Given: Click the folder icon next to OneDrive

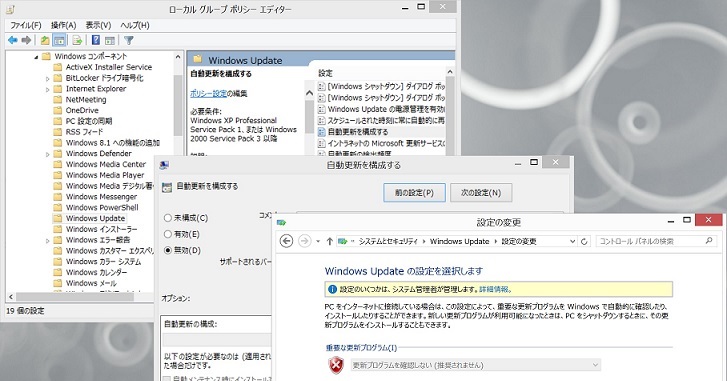Looking at the screenshot, I should click(x=58, y=110).
